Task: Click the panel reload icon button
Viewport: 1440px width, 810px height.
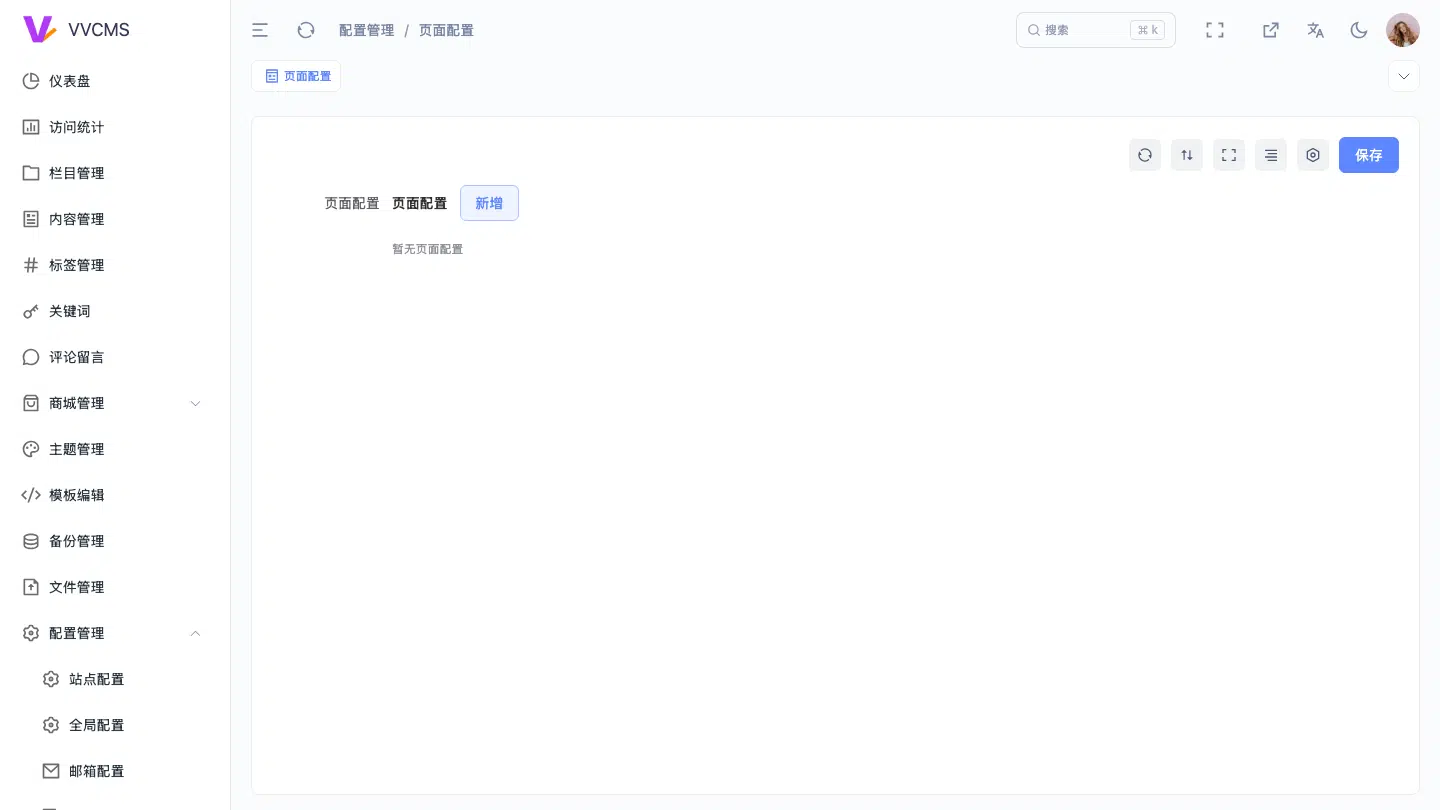Action: click(1145, 155)
